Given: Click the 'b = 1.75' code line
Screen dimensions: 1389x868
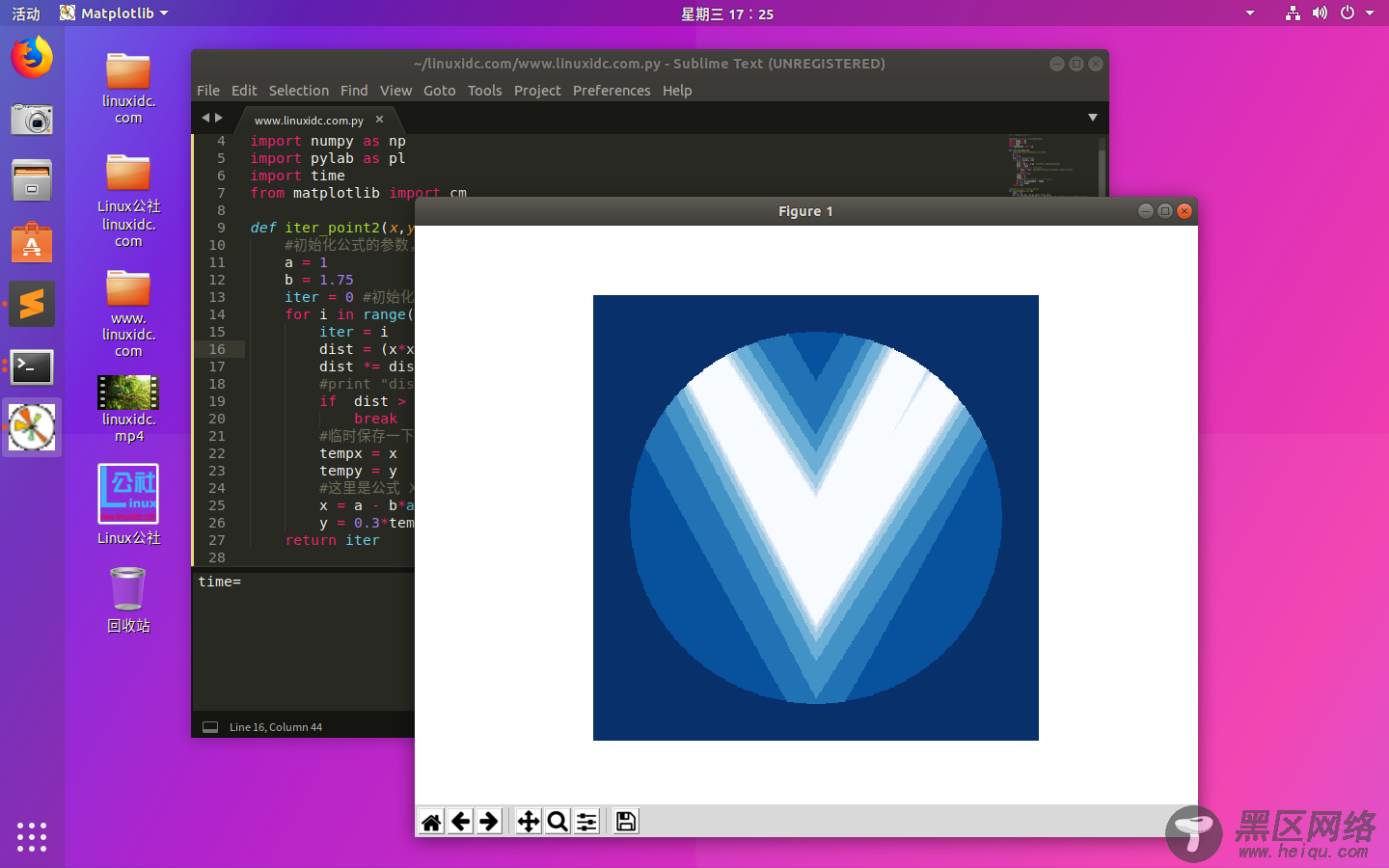Looking at the screenshot, I should coord(319,280).
